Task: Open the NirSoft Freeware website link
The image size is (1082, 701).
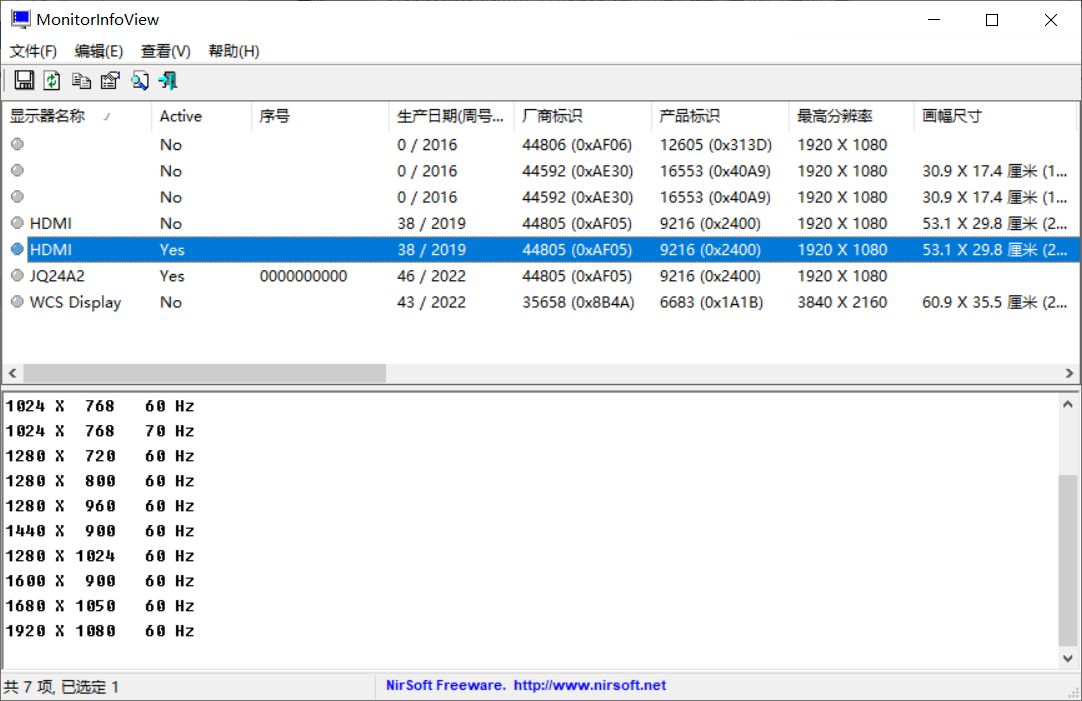Action: tap(526, 686)
